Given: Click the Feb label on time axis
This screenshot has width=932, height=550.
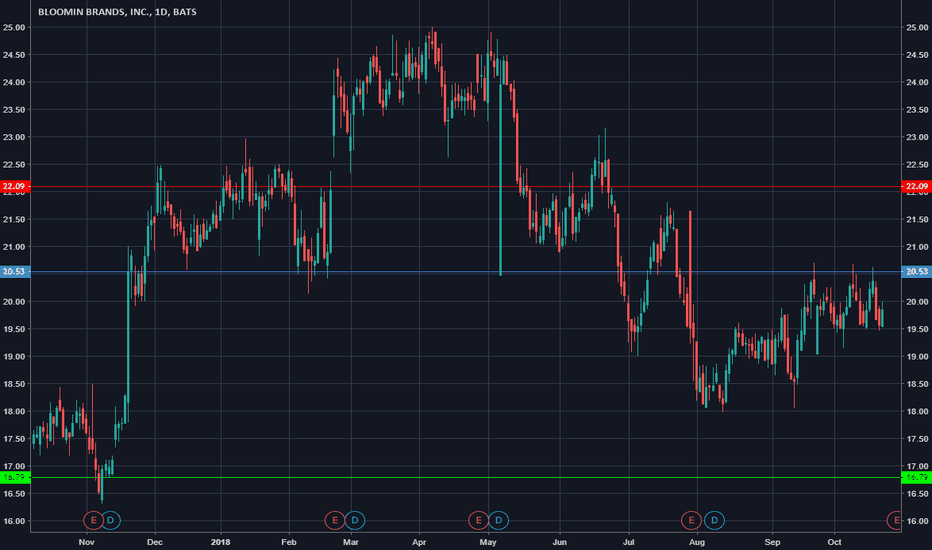Looking at the screenshot, I should [289, 542].
